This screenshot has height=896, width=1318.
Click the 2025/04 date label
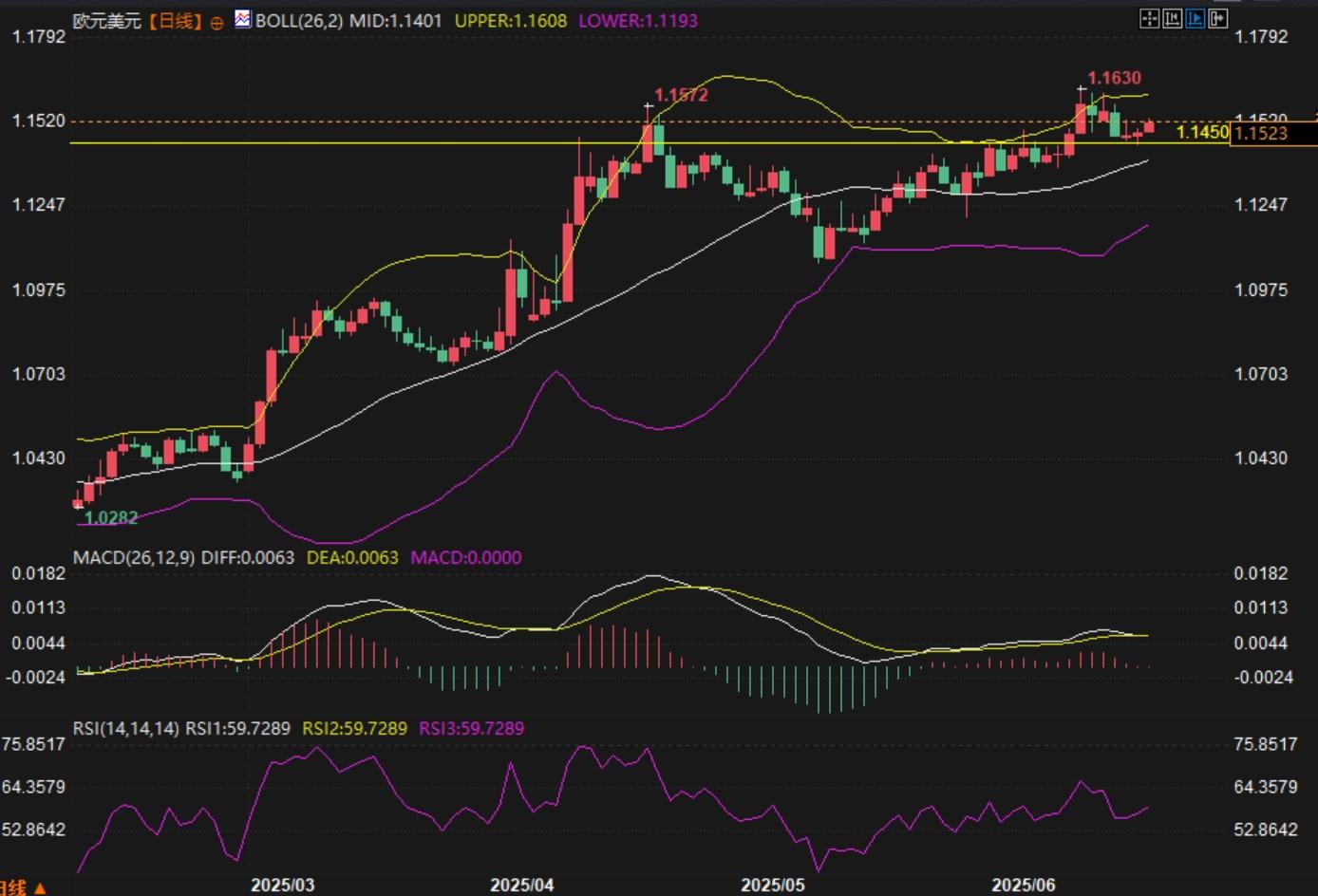point(522,885)
